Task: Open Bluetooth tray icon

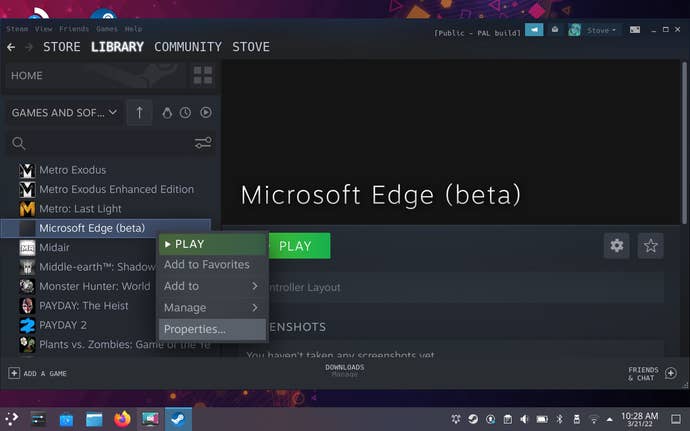Action: [559, 419]
